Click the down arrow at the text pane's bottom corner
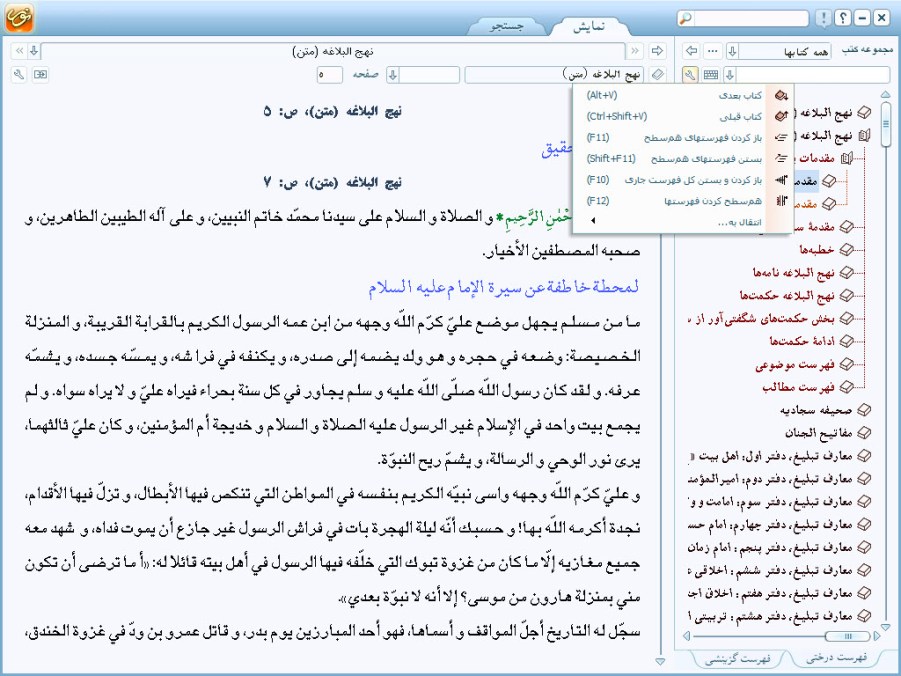The height and width of the screenshot is (676, 901). pyautogui.click(x=660, y=662)
